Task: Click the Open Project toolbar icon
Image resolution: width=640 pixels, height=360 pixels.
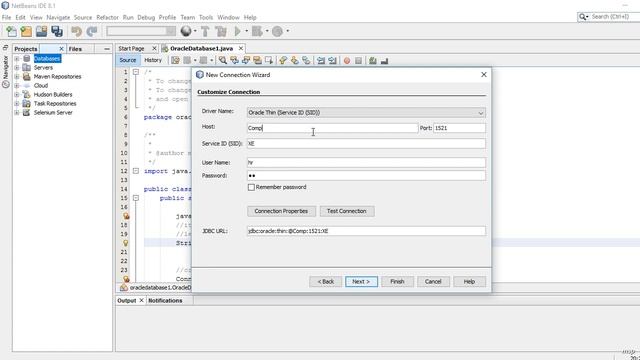Action: (41, 31)
